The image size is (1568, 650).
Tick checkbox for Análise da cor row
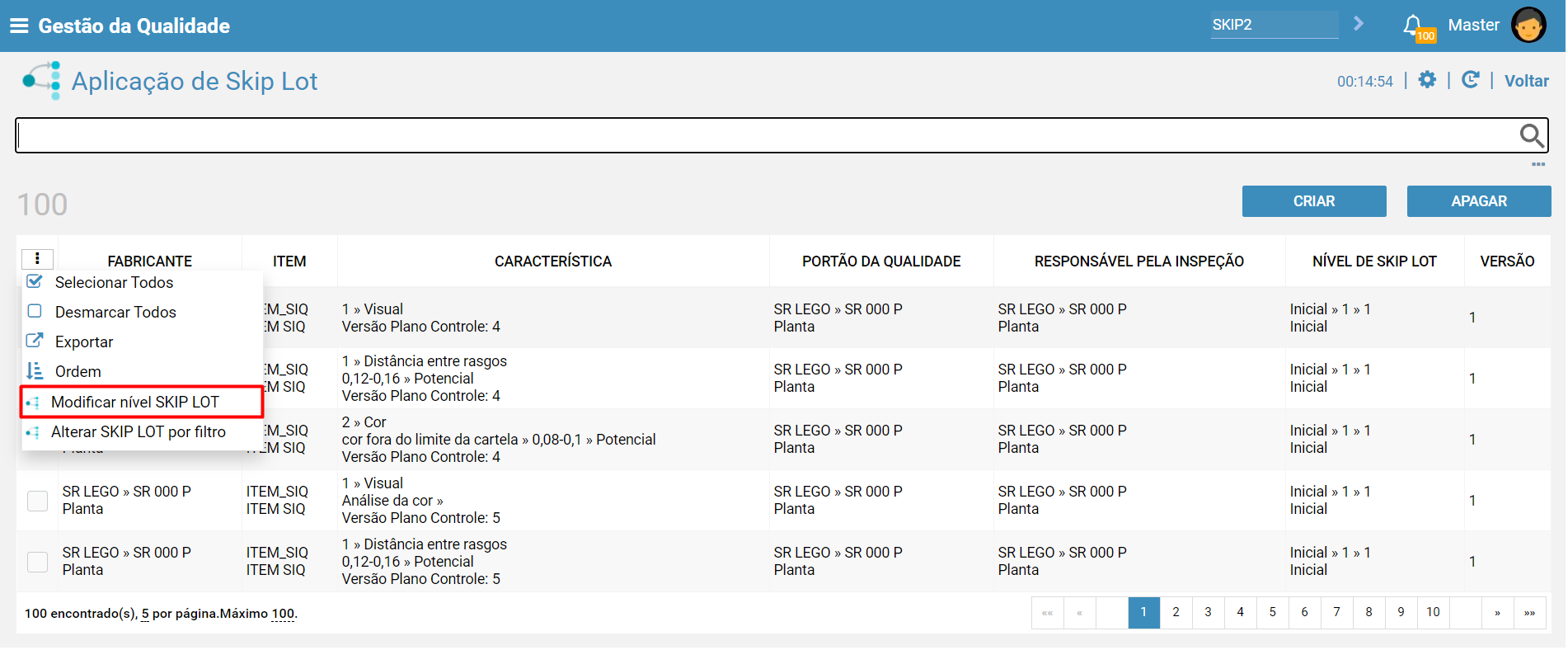click(38, 501)
